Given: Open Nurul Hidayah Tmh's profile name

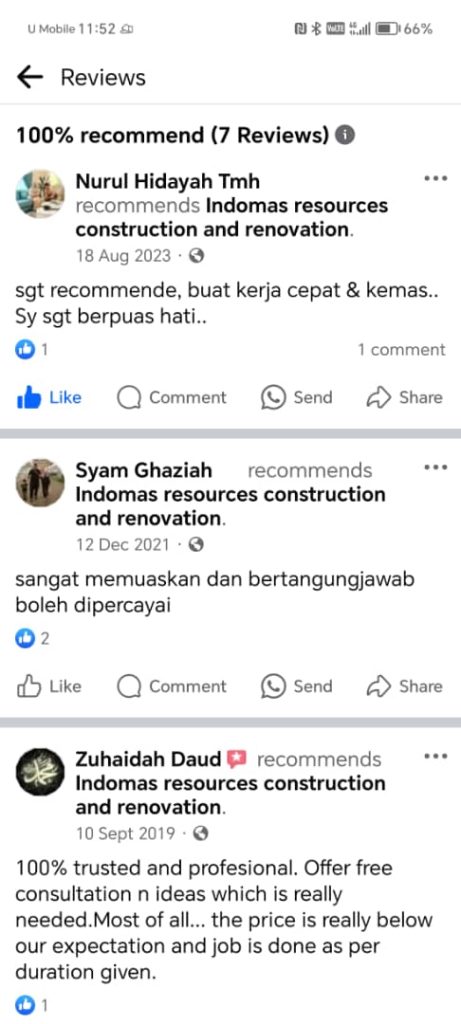Looking at the screenshot, I should (168, 180).
